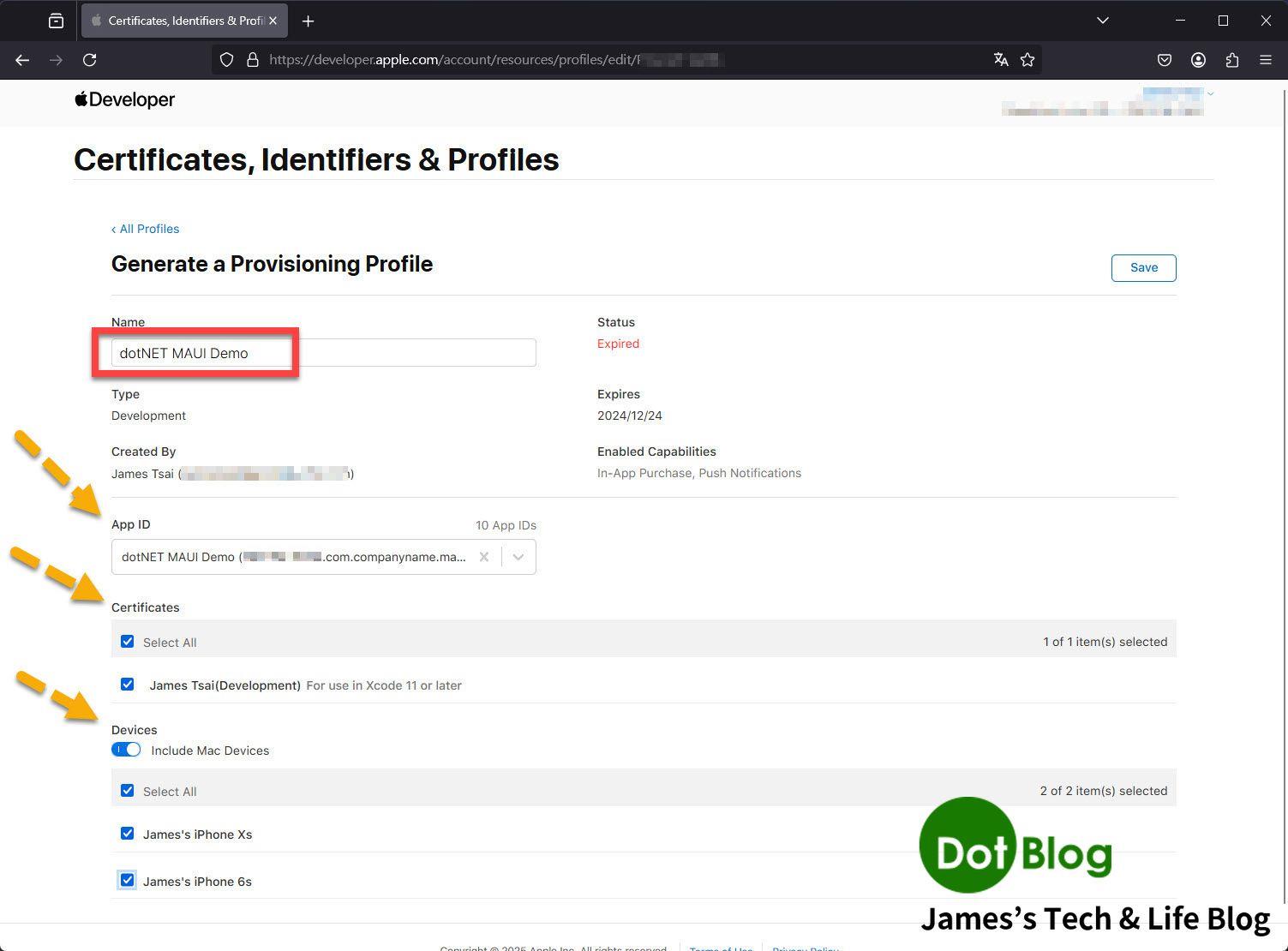The width and height of the screenshot is (1288, 951).
Task: Click the browser Back arrow
Action: pyautogui.click(x=22, y=60)
